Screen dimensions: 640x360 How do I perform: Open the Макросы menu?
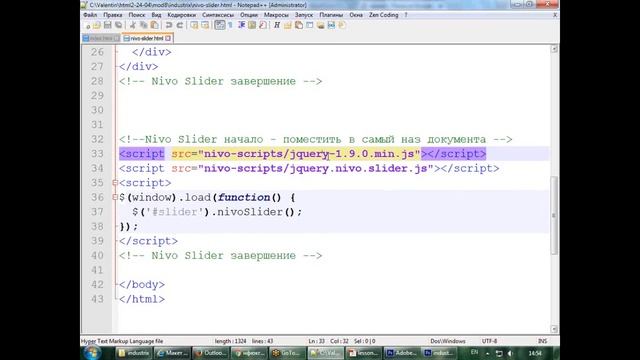click(276, 15)
